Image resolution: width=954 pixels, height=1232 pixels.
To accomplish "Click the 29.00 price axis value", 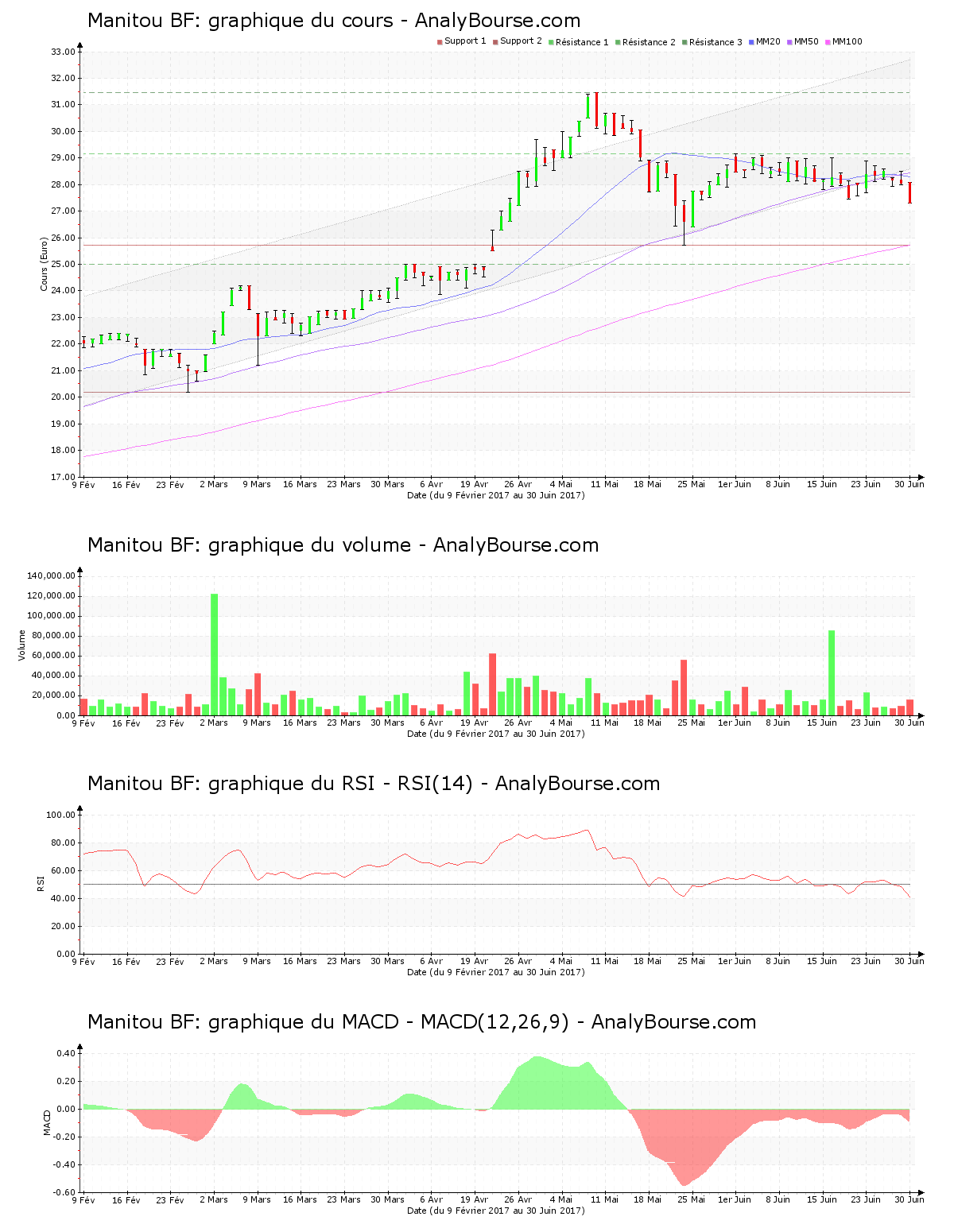I will [63, 158].
